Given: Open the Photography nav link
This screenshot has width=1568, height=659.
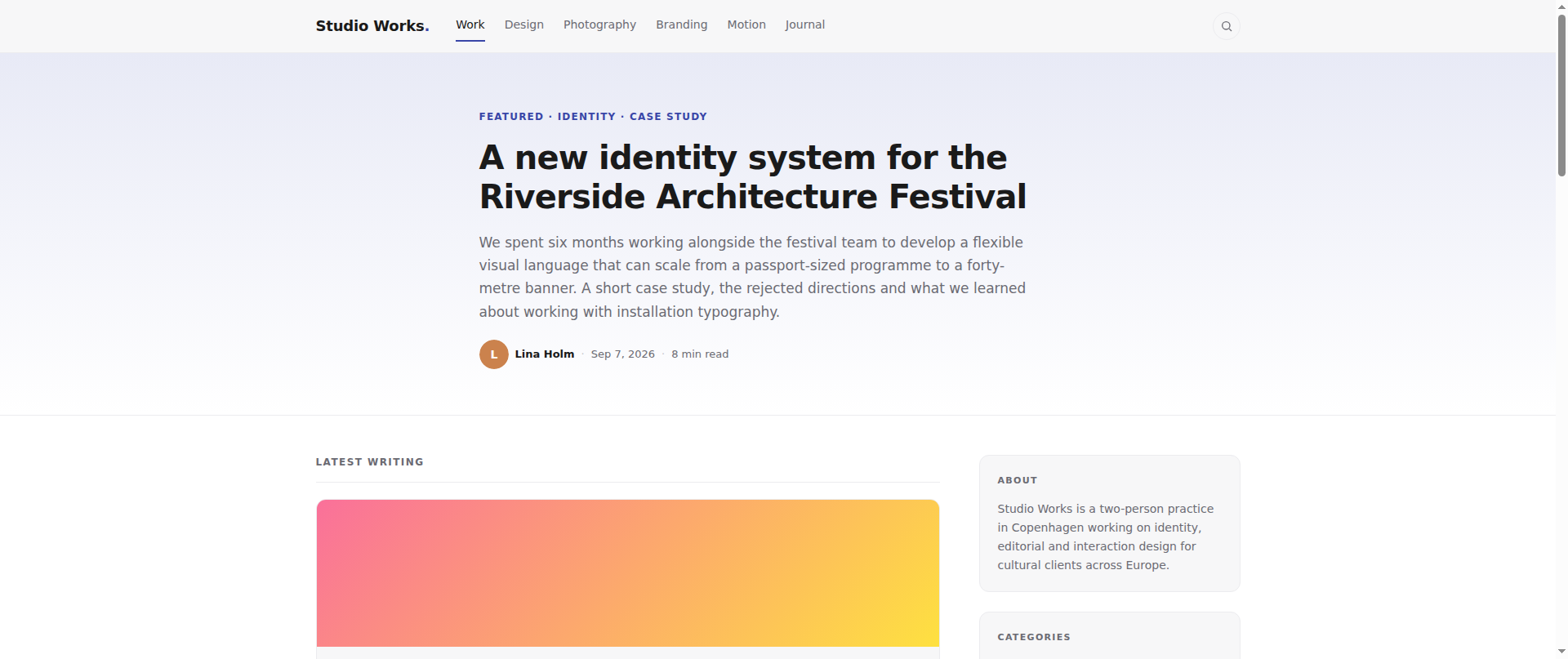Looking at the screenshot, I should tap(599, 25).
